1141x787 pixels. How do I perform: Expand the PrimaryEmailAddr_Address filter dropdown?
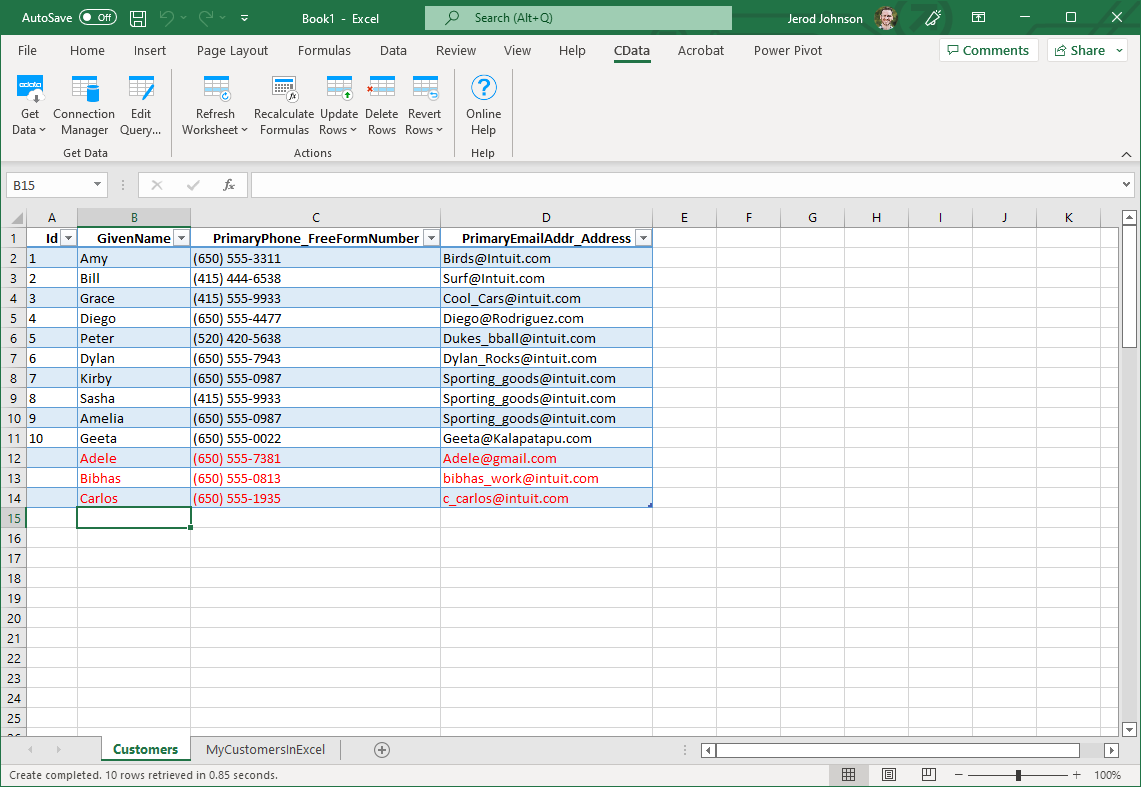(643, 238)
